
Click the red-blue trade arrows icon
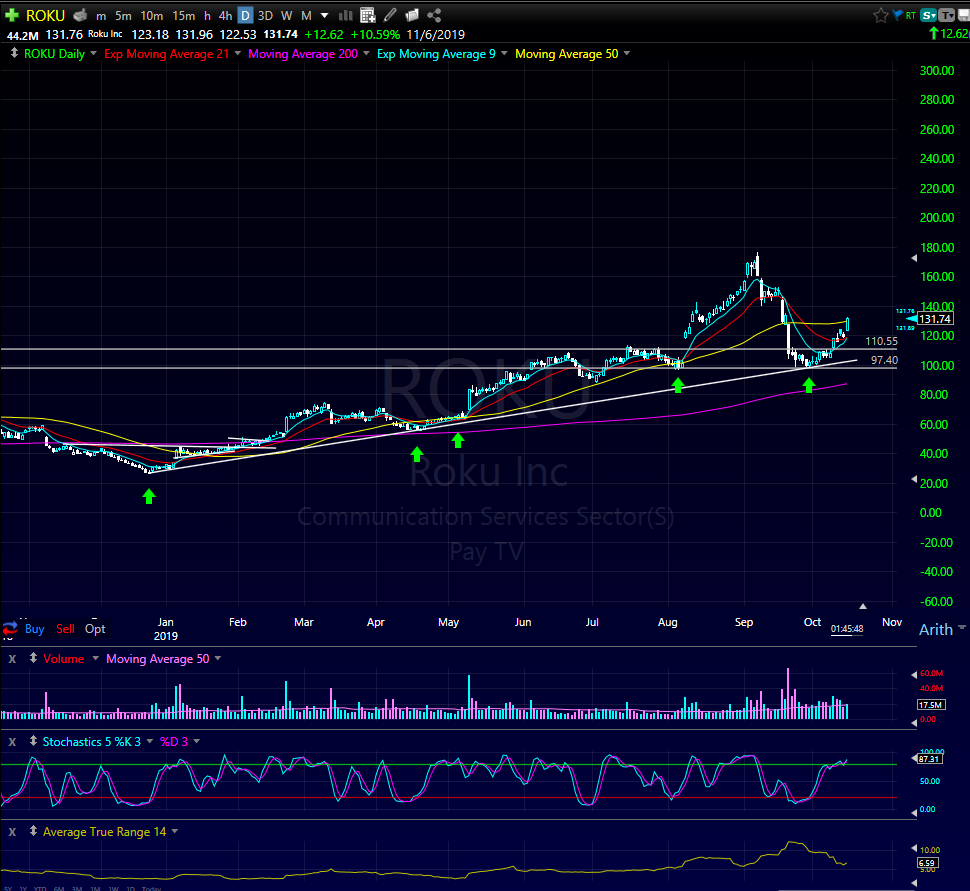[10, 629]
